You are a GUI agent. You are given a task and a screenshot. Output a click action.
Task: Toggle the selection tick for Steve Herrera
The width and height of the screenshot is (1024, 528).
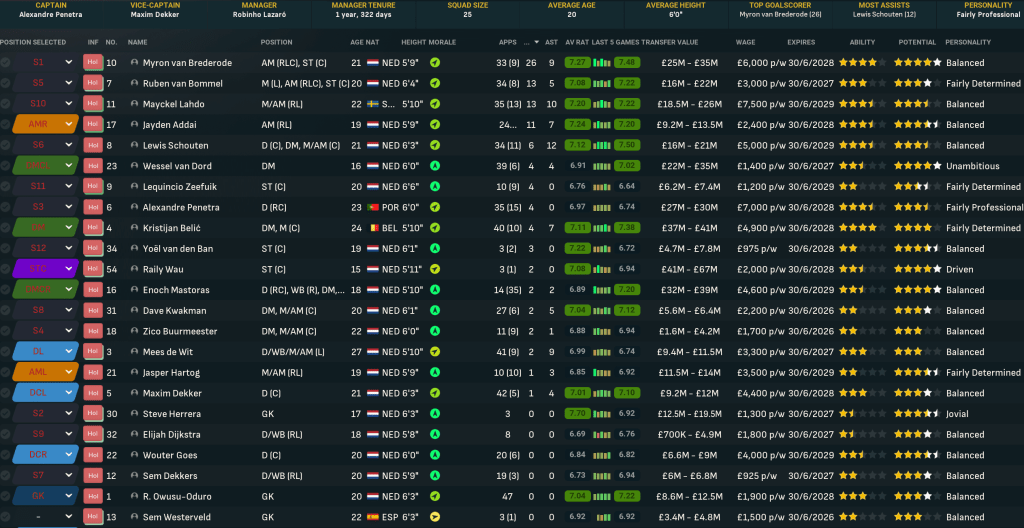[x=7, y=414]
